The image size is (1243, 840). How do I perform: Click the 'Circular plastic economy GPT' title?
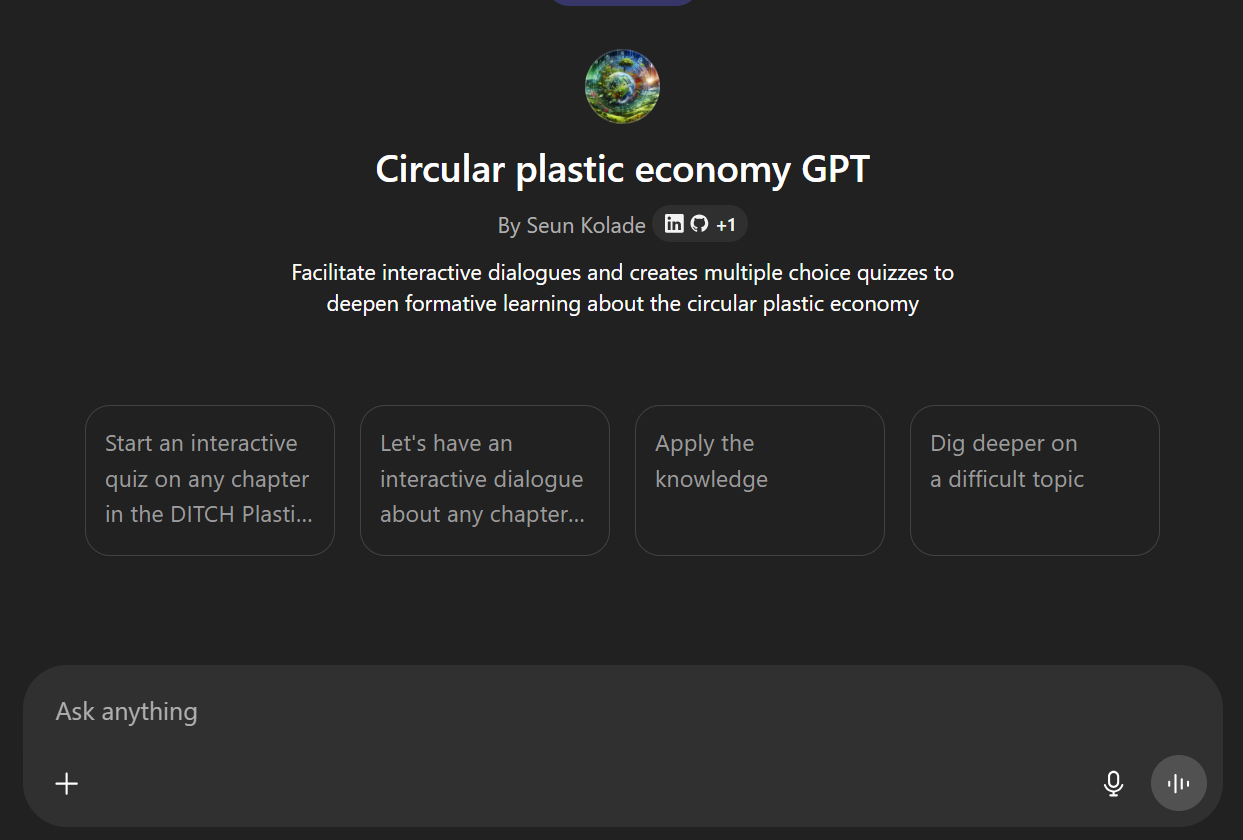pyautogui.click(x=622, y=169)
